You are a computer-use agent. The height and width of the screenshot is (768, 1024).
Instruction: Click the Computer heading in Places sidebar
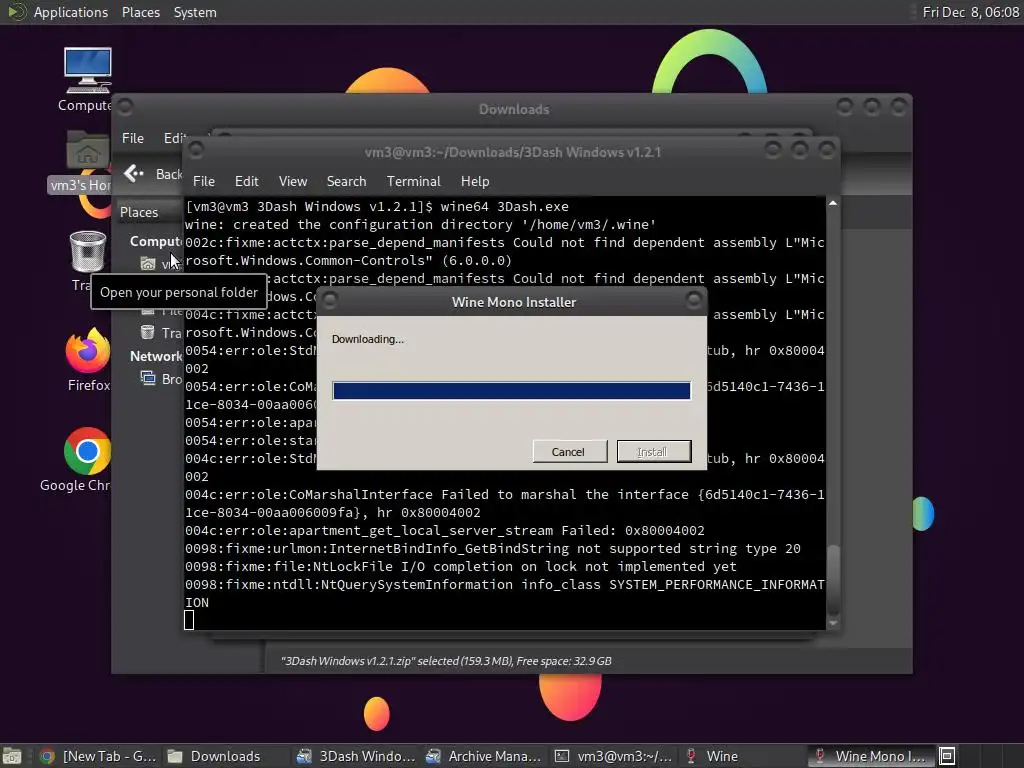(x=156, y=242)
